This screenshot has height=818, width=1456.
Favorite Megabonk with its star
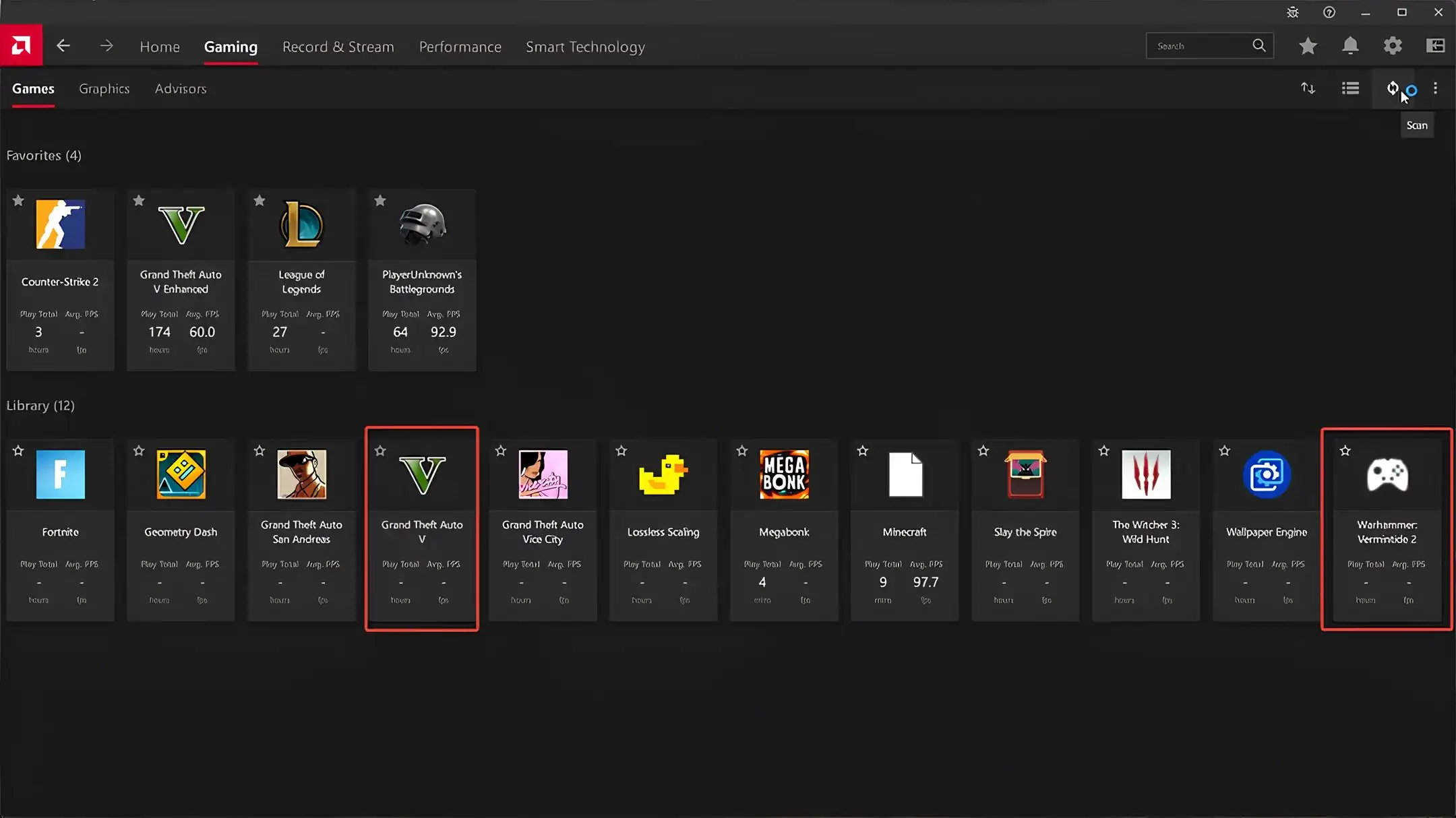pyautogui.click(x=742, y=450)
